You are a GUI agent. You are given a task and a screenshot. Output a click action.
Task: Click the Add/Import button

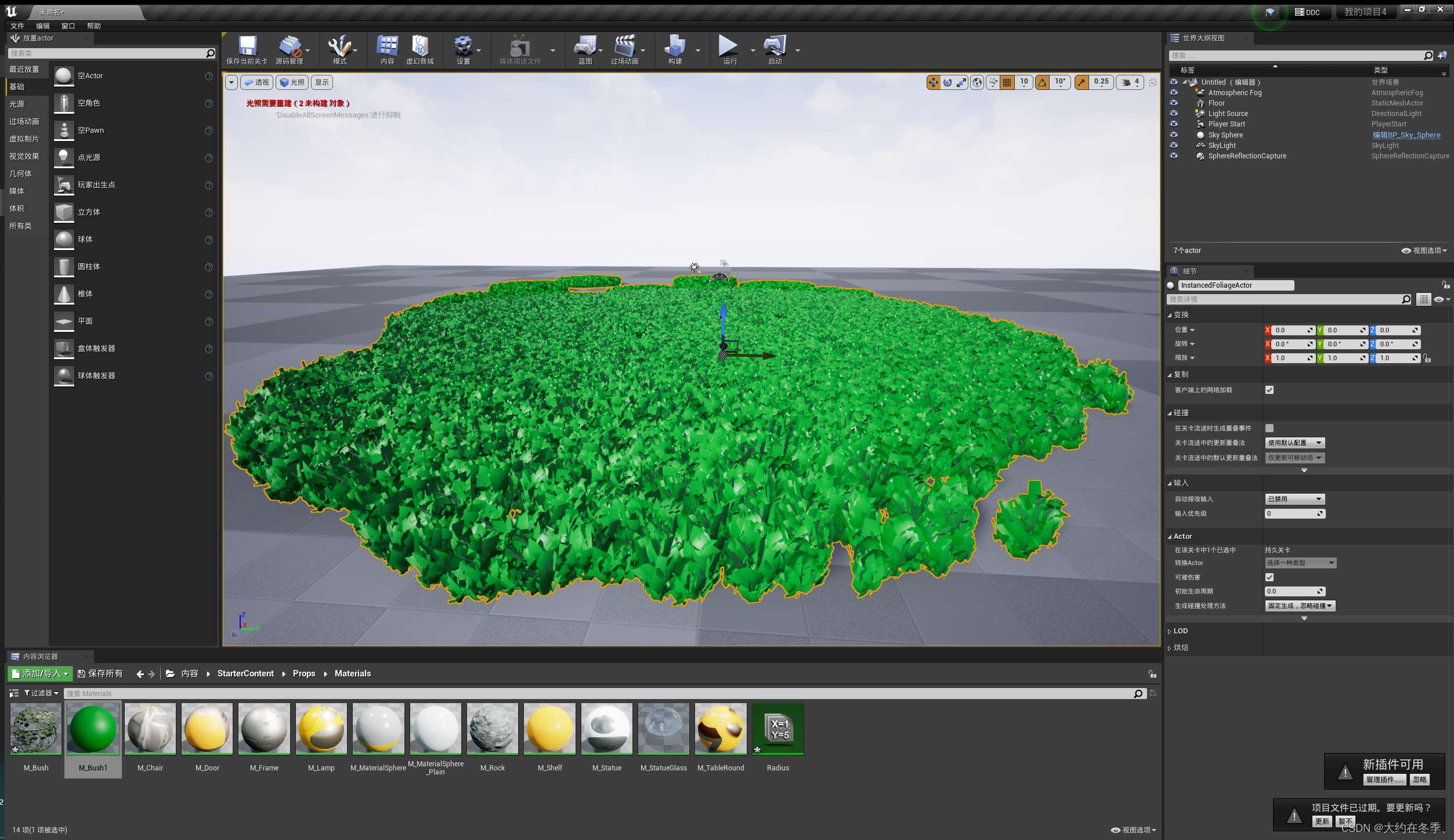point(40,674)
